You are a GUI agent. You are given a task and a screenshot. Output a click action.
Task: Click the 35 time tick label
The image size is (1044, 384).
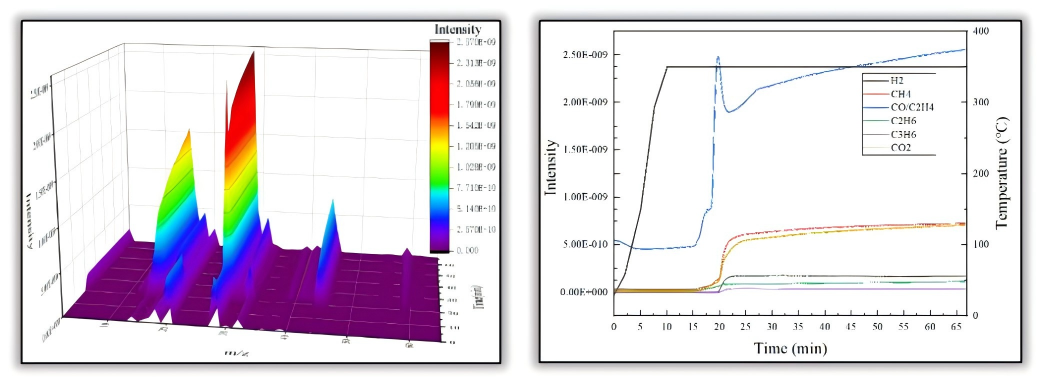coord(798,327)
